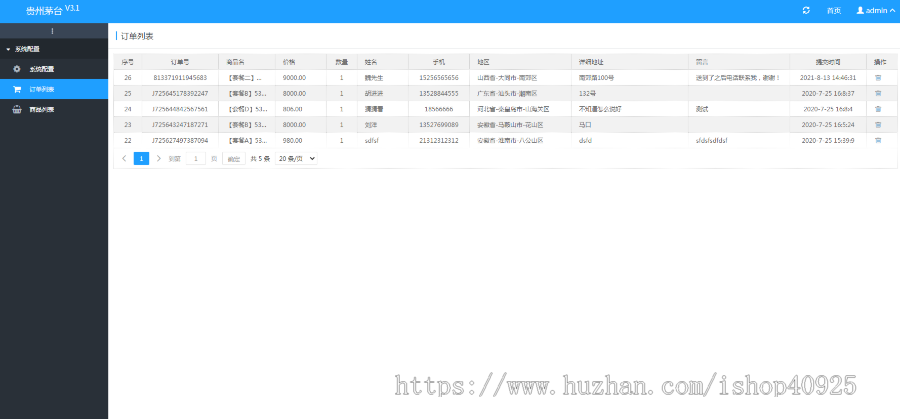Open the product list sidebar item
This screenshot has height=419, width=900.
(x=54, y=110)
